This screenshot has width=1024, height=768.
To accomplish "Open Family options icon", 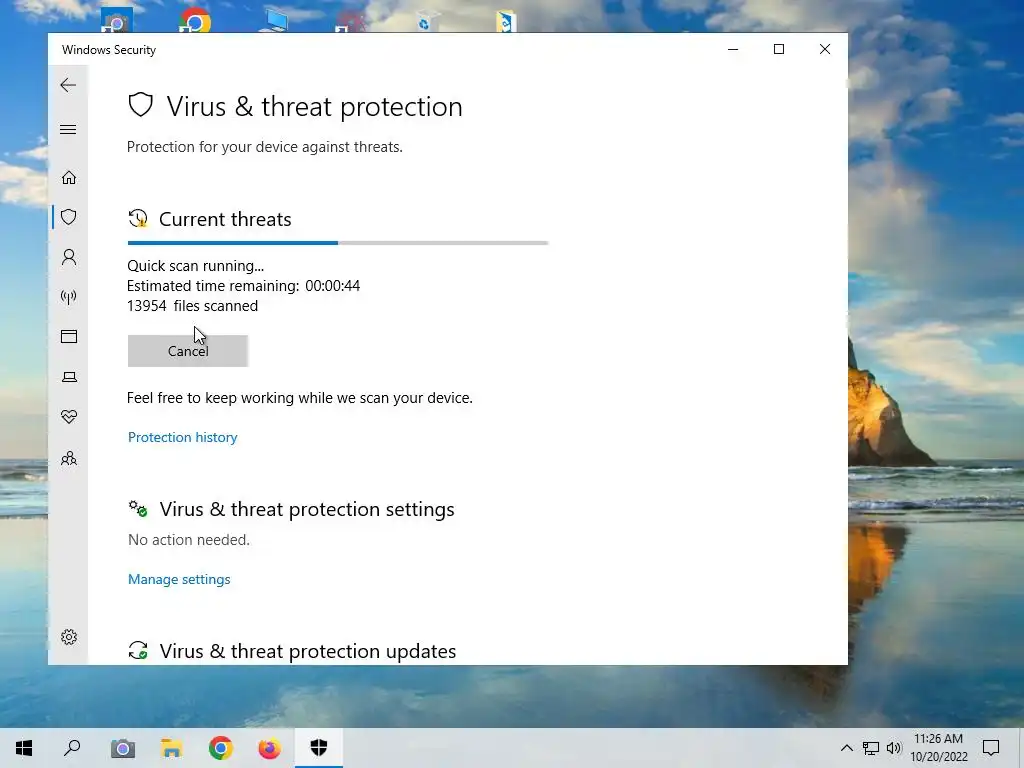I will (69, 458).
